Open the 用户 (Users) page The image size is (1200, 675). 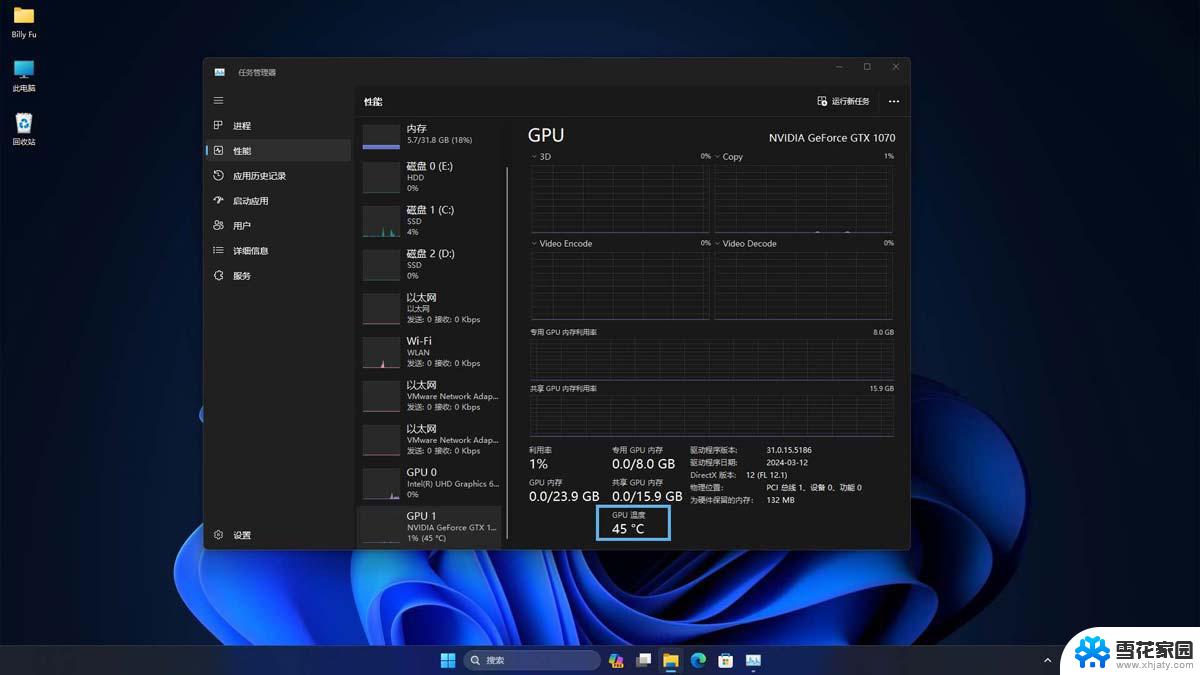click(x=278, y=226)
